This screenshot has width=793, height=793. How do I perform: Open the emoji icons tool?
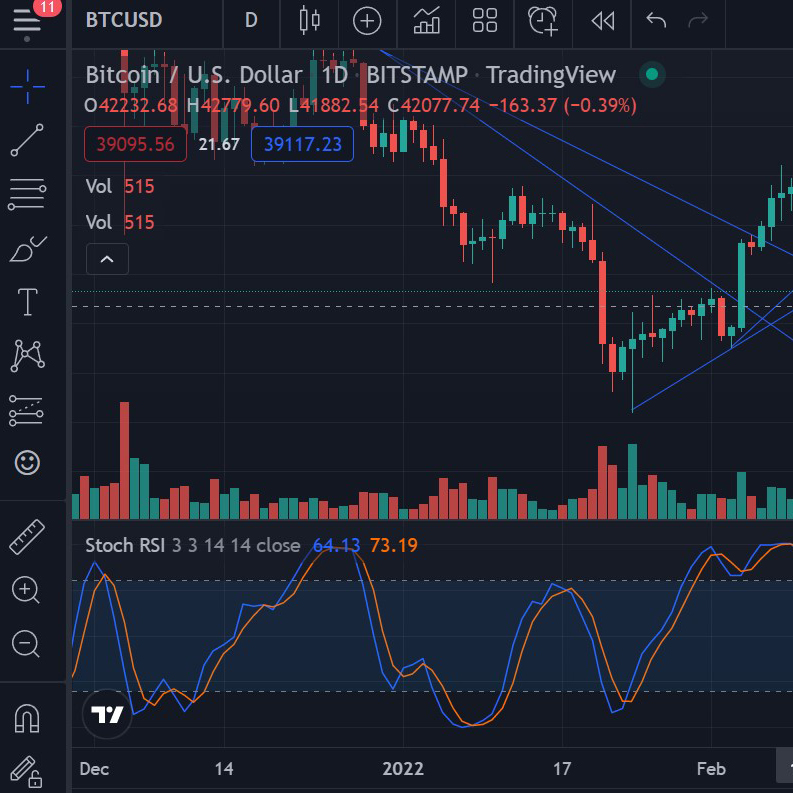pyautogui.click(x=27, y=462)
